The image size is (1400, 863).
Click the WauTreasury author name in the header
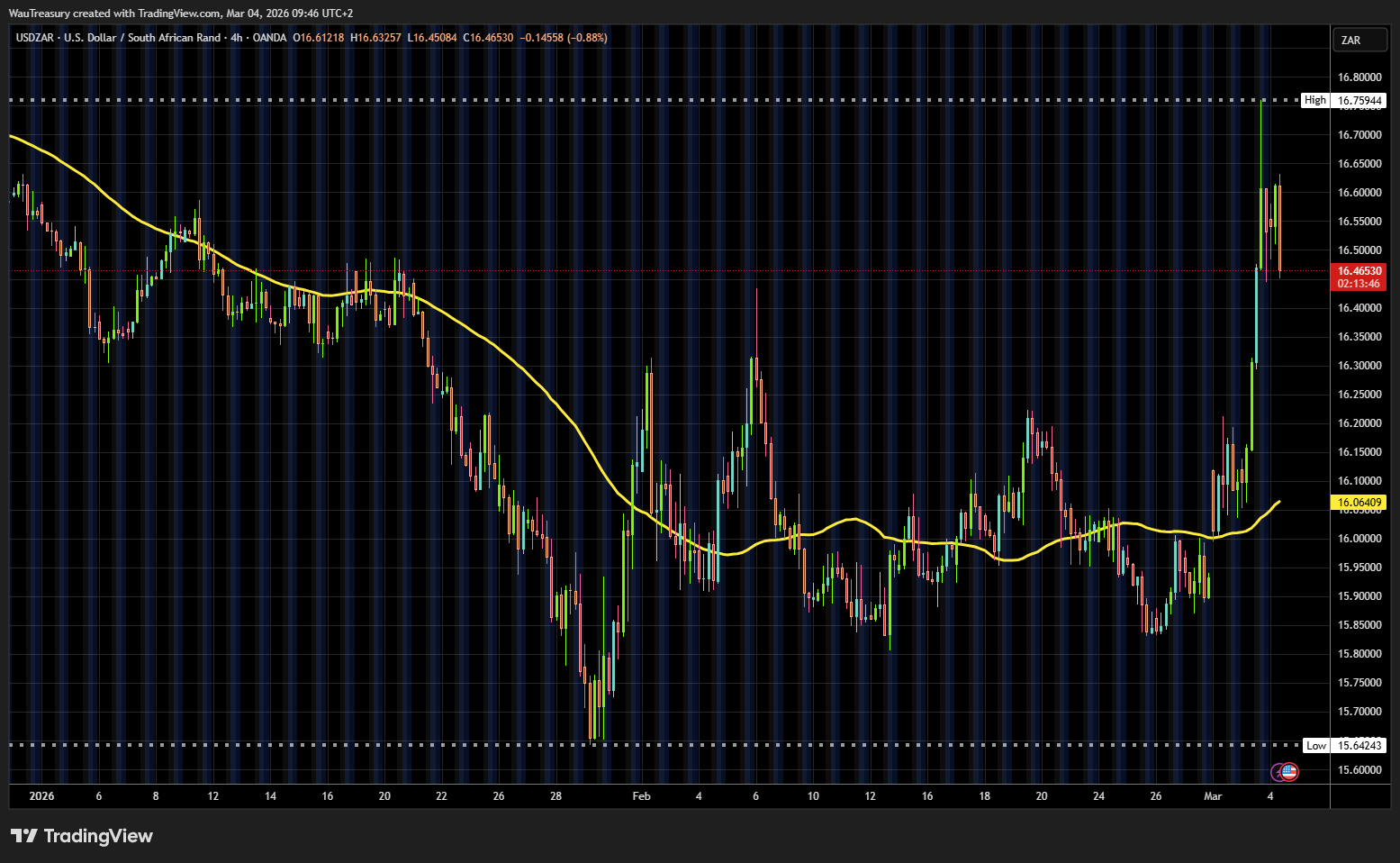point(39,14)
